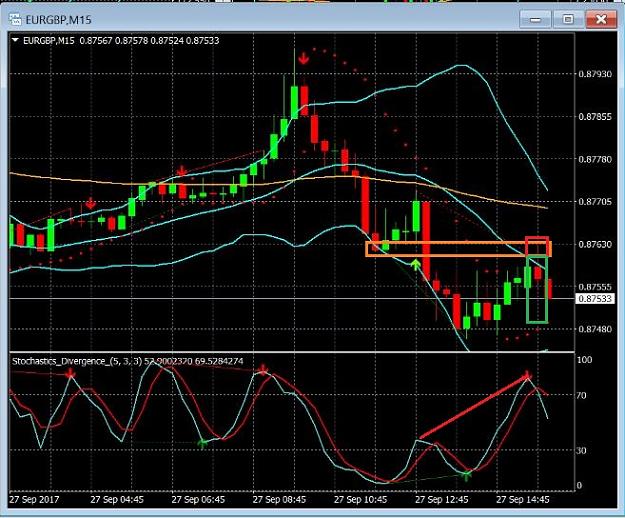
Task: Click the 27 Sep 10:45 time label
Action: click(360, 500)
